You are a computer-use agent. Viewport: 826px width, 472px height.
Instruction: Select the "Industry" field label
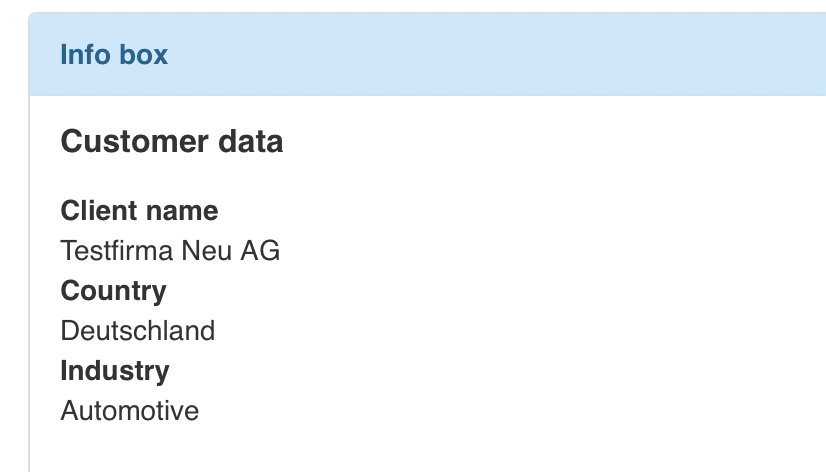click(x=115, y=371)
